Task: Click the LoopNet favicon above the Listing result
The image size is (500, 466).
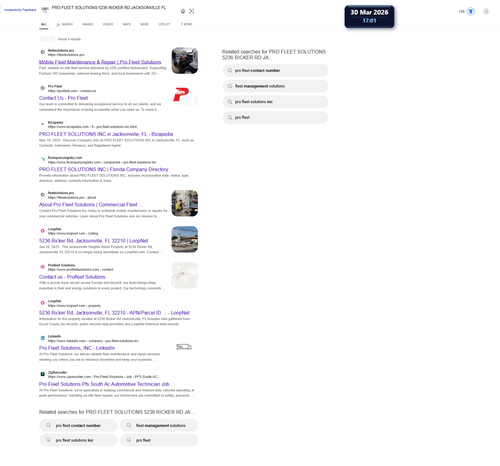Action: 42,231
